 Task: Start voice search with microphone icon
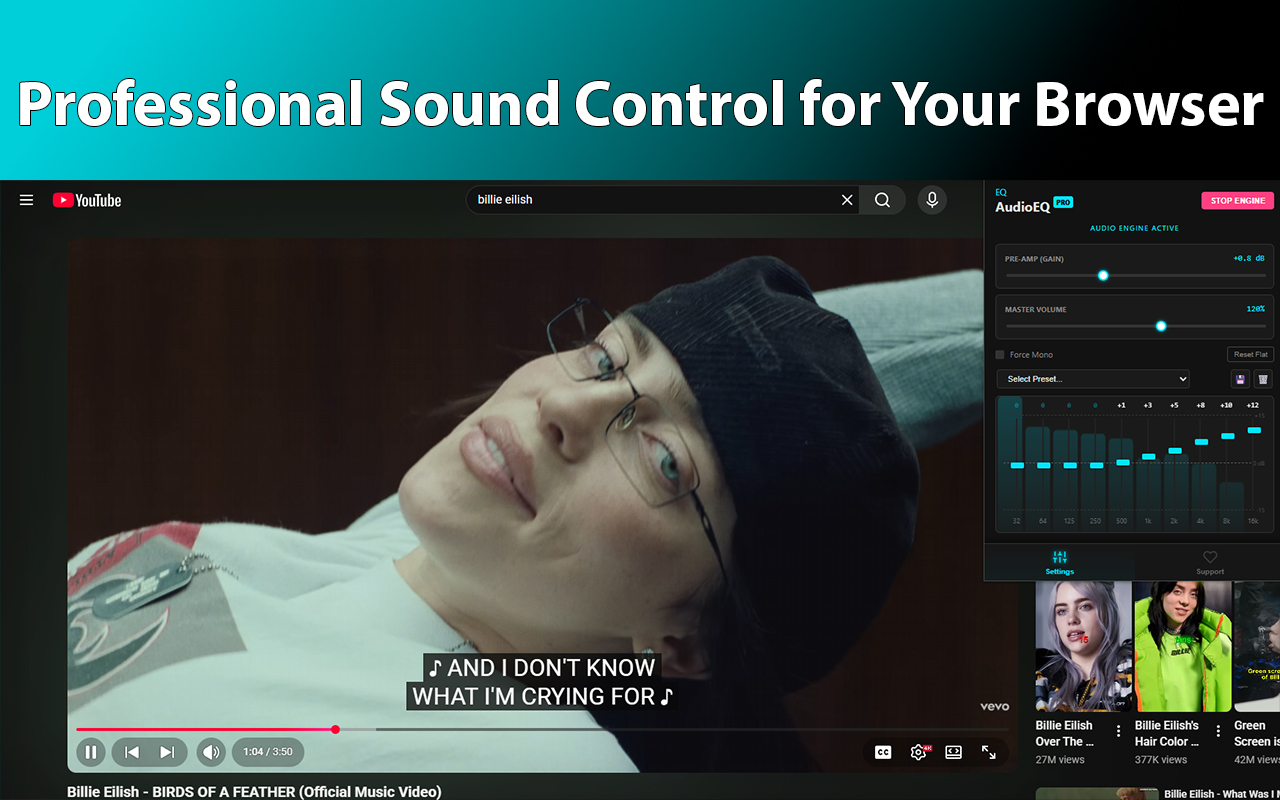[x=932, y=200]
